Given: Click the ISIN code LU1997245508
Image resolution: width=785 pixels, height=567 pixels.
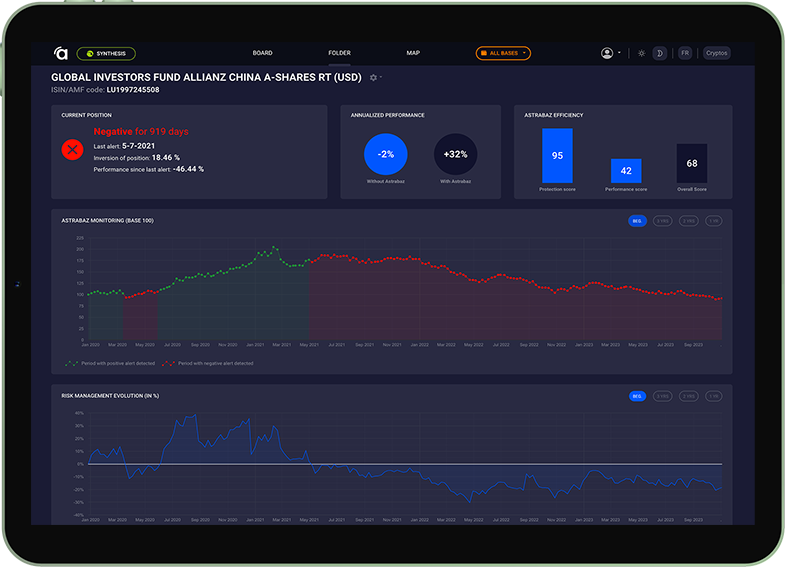Looking at the screenshot, I should (133, 90).
